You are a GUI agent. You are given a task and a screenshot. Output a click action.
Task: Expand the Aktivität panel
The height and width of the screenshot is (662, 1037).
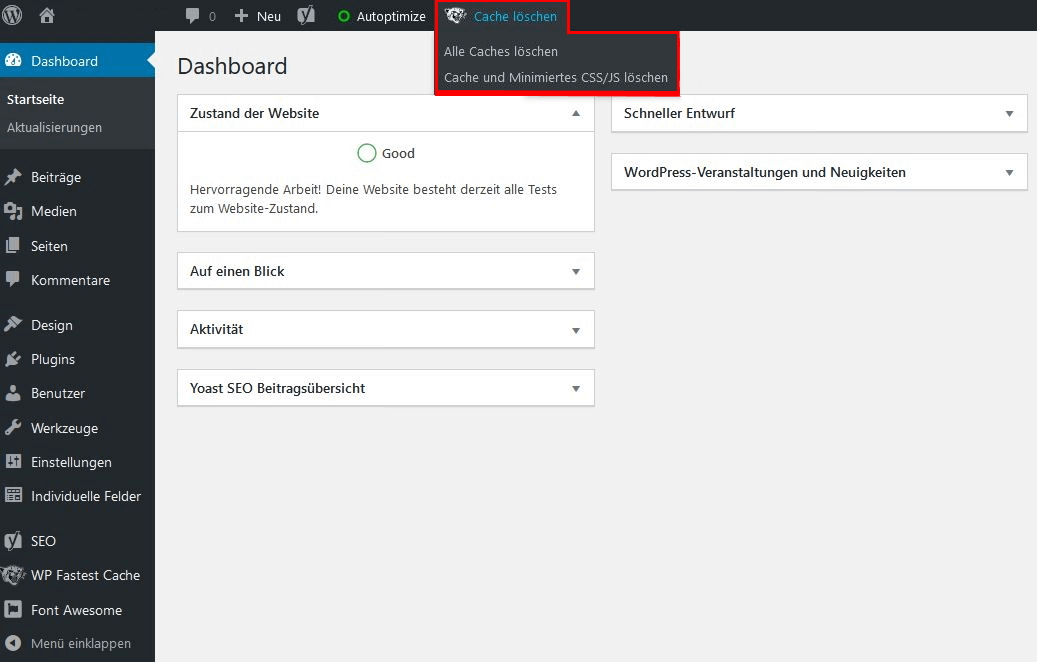click(576, 330)
